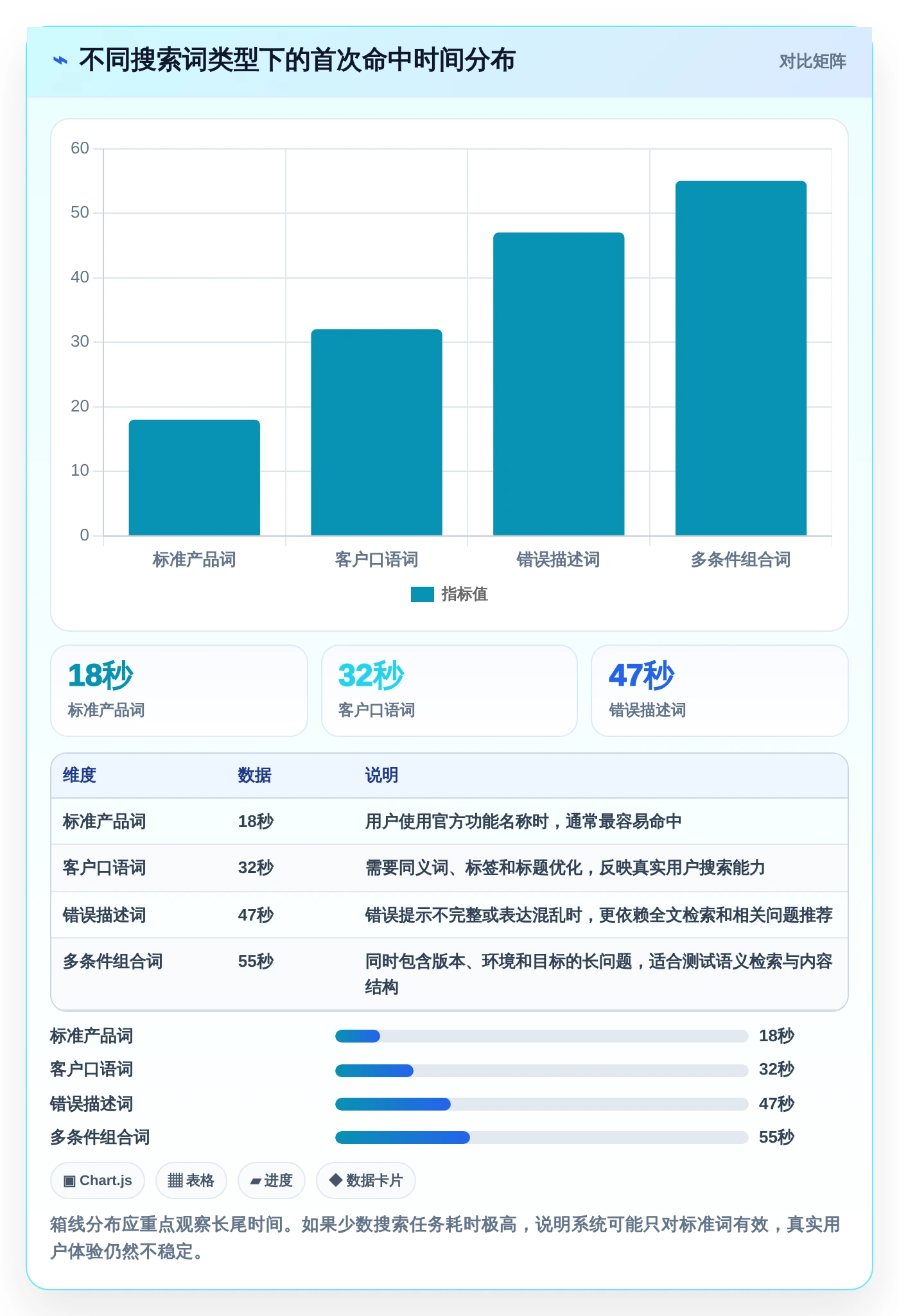Click the 客户口语词 x-axis label

click(376, 560)
